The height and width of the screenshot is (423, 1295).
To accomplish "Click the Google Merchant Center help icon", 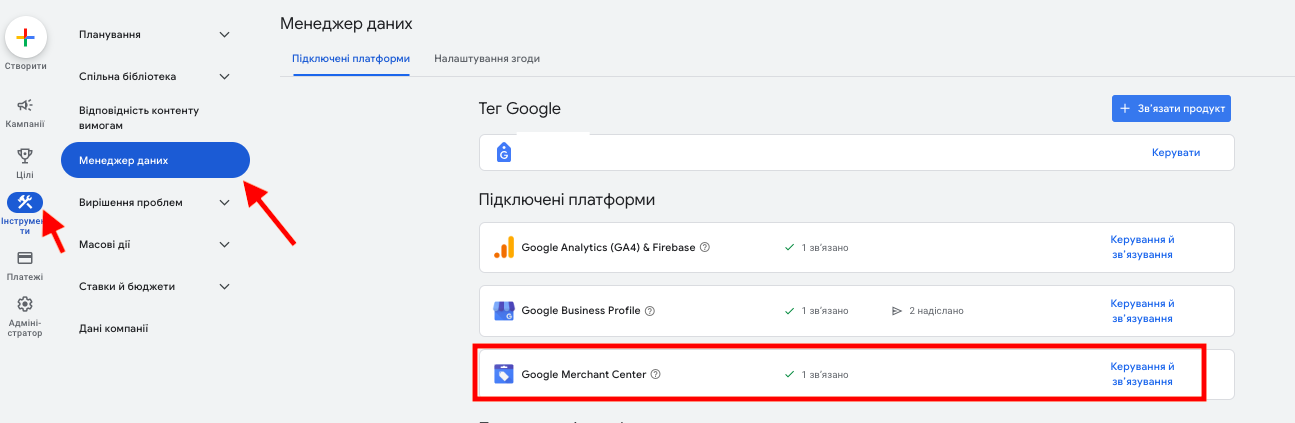I will 656,375.
